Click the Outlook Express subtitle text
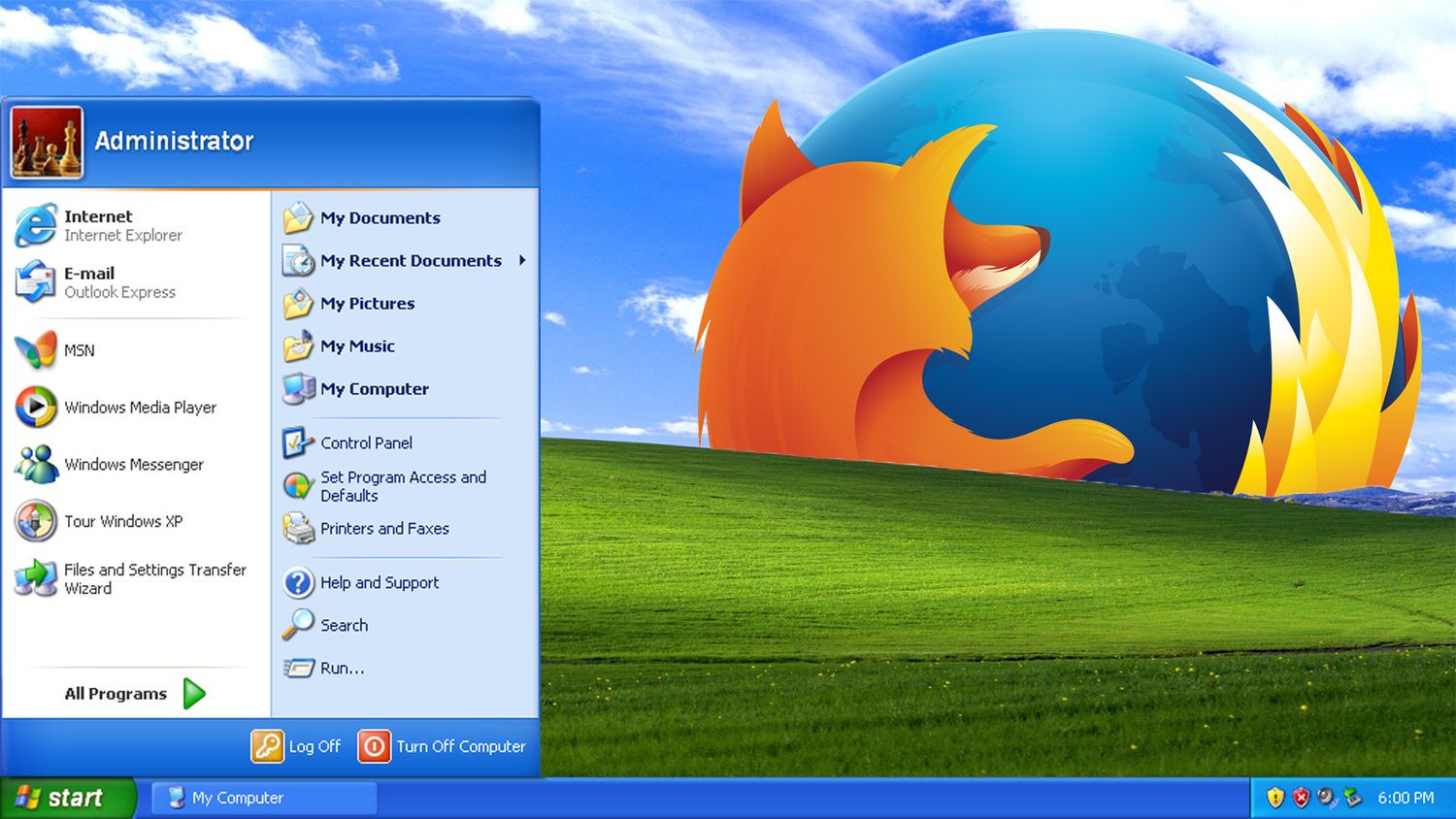The image size is (1456, 819). pos(119,292)
